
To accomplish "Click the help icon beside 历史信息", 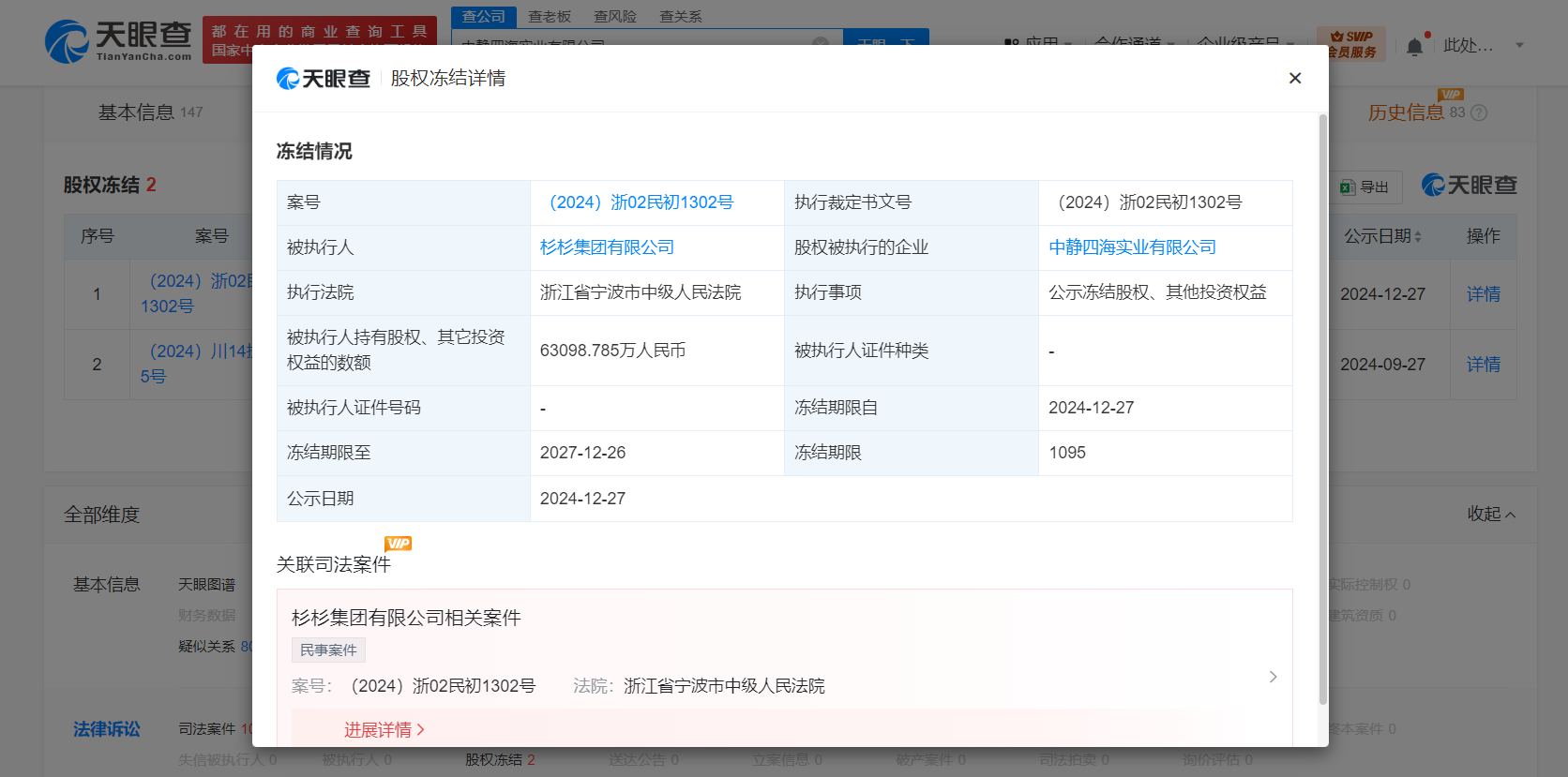I will [1479, 112].
